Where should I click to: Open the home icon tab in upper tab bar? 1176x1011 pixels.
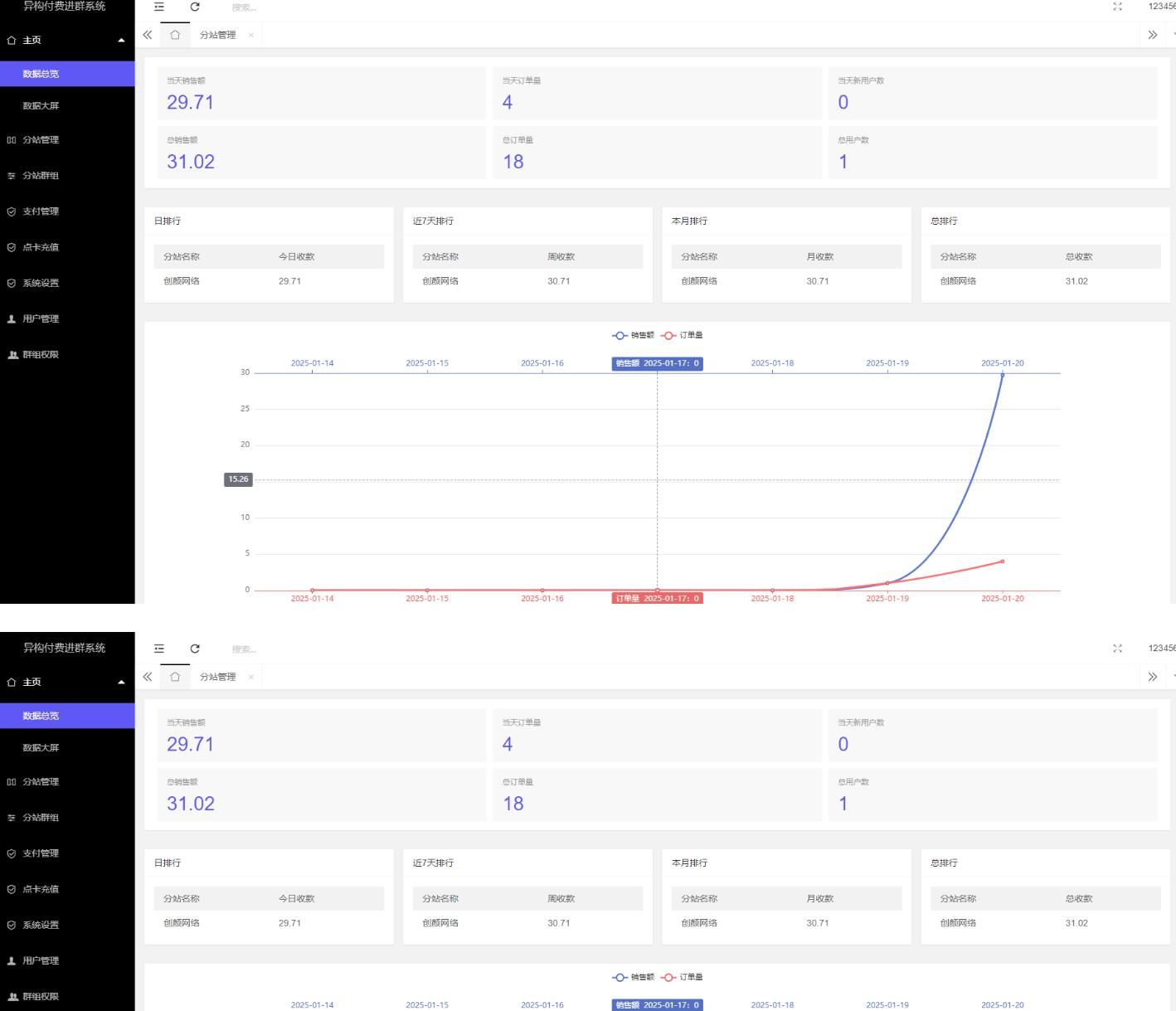click(175, 35)
